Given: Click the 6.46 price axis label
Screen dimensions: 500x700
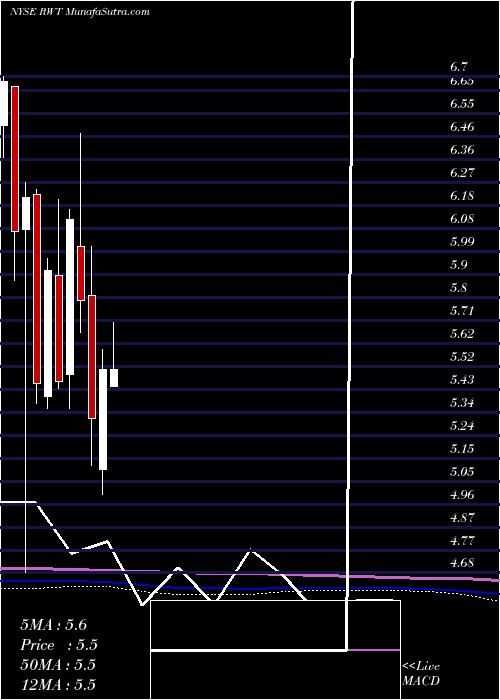Looking at the screenshot, I should [x=461, y=127].
